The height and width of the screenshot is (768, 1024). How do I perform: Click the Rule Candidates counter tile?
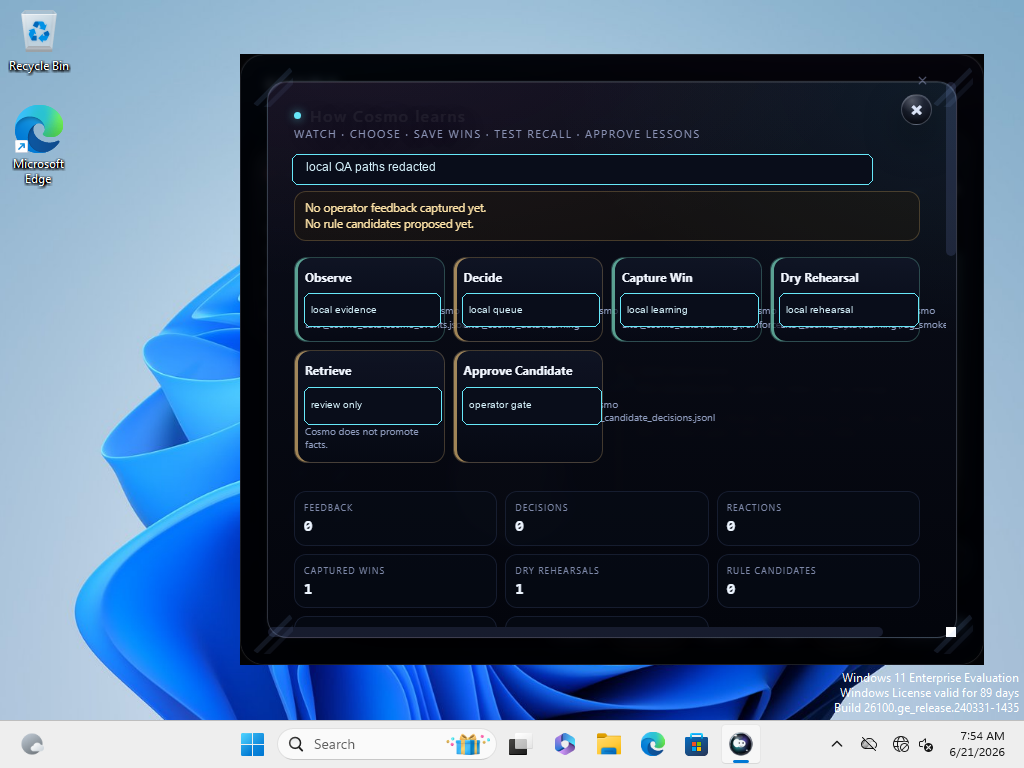(x=818, y=581)
